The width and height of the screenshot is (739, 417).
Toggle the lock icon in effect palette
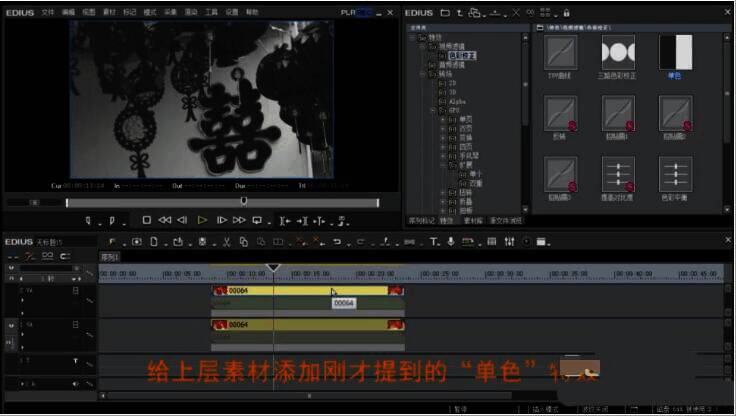pos(567,13)
